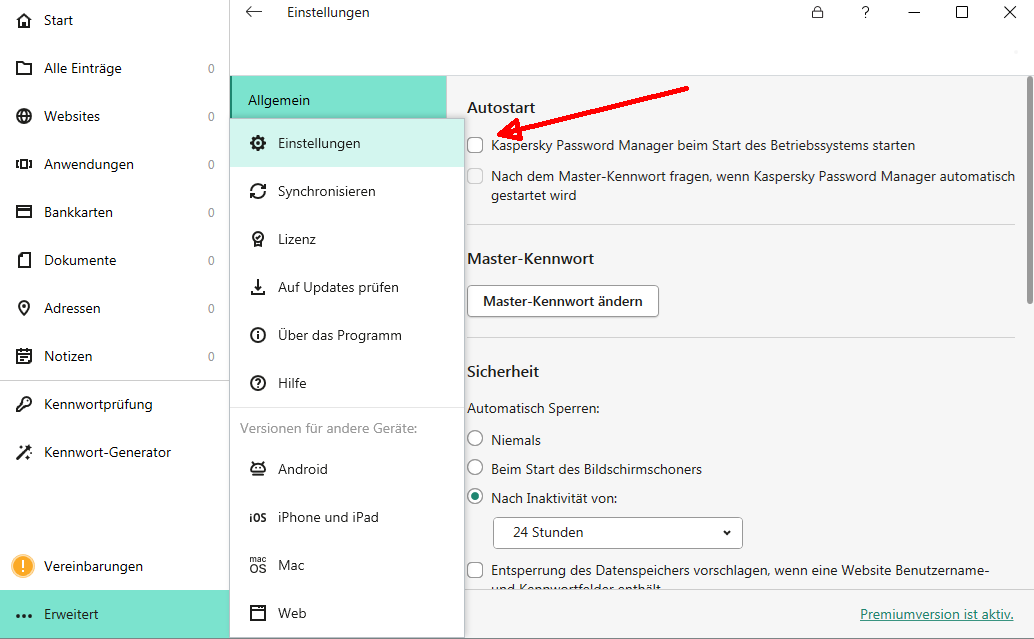This screenshot has height=639, width=1034.
Task: Click the Alle Einträge folder icon
Action: click(x=24, y=69)
